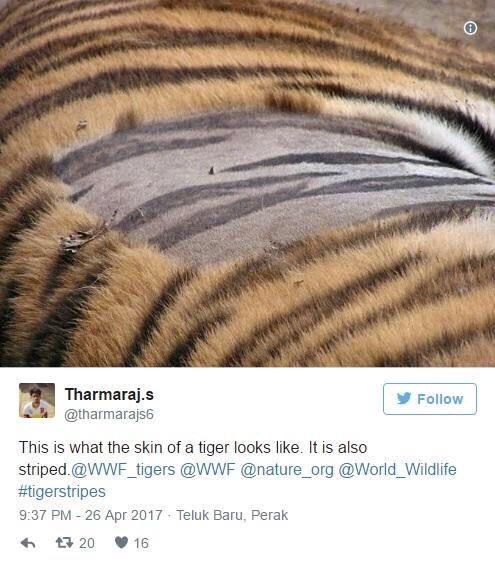Open the Tharmaraj.s display name
Viewport: 495px width, 562px height.
109,394
